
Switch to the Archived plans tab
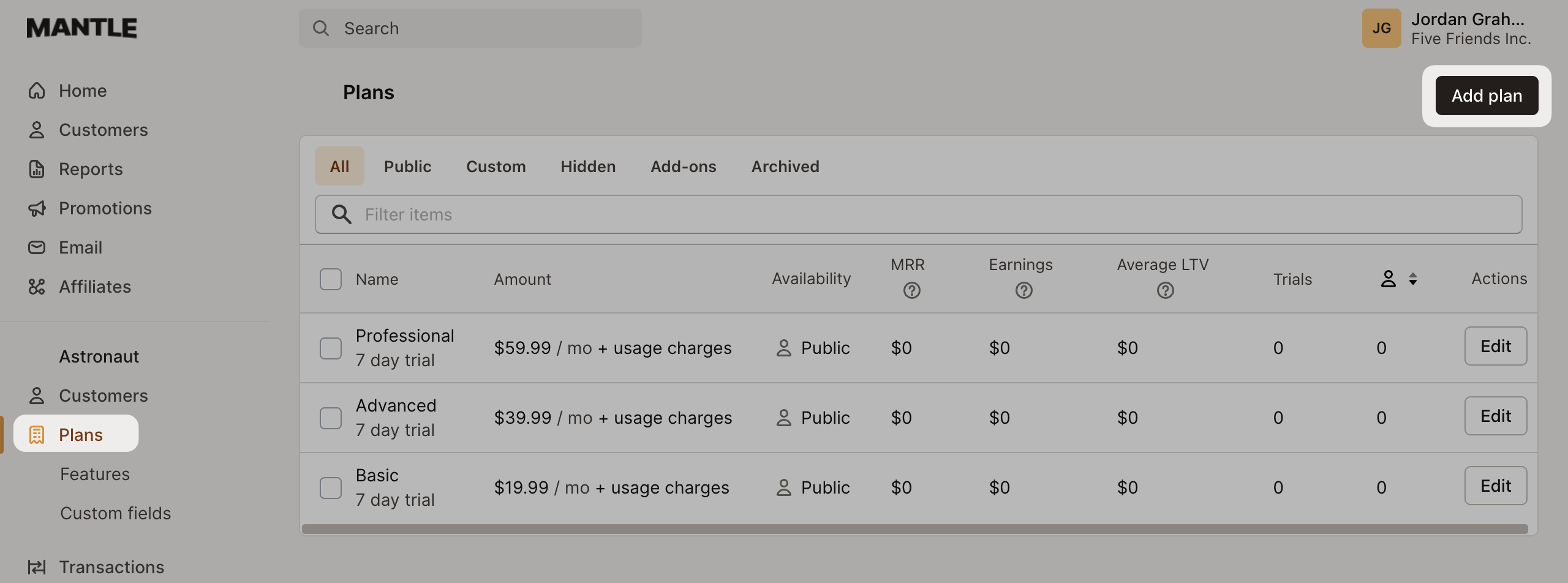785,166
